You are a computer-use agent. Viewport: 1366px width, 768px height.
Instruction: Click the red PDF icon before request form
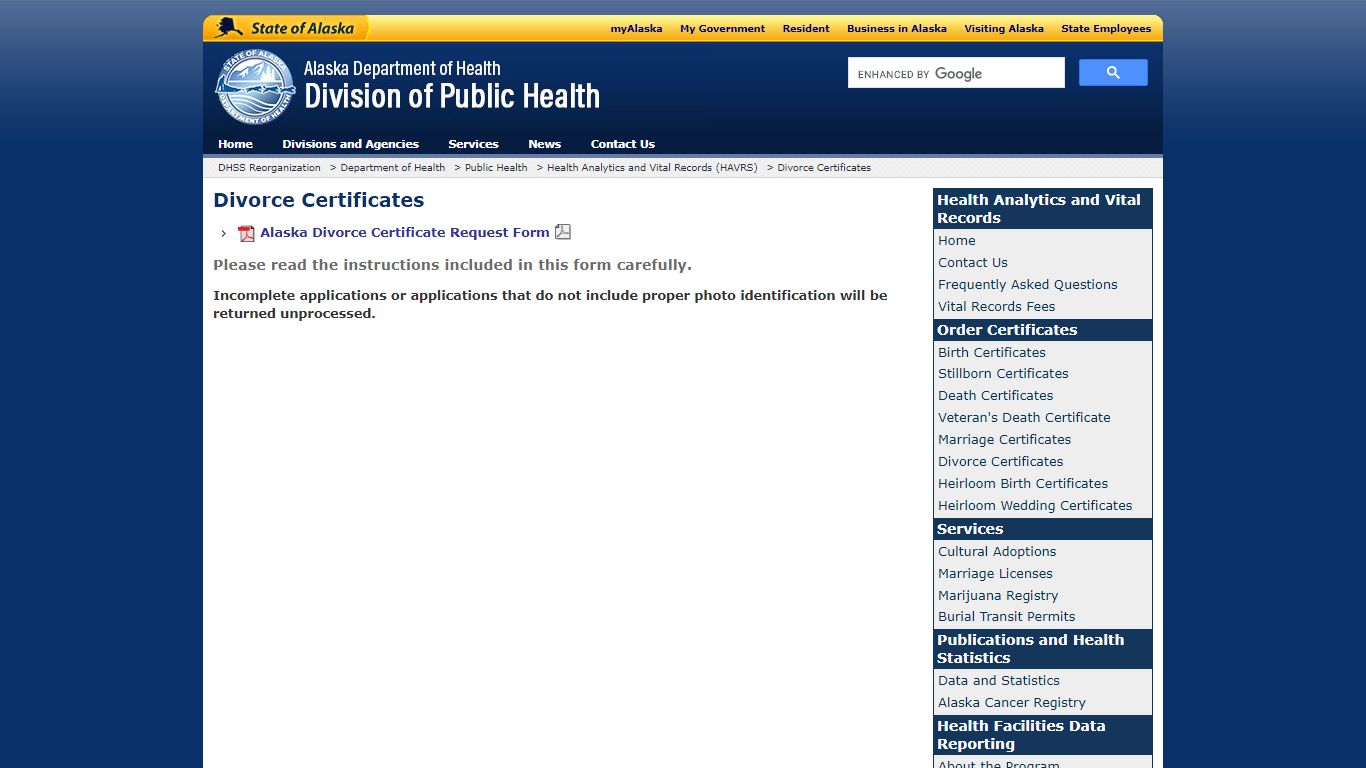point(246,233)
